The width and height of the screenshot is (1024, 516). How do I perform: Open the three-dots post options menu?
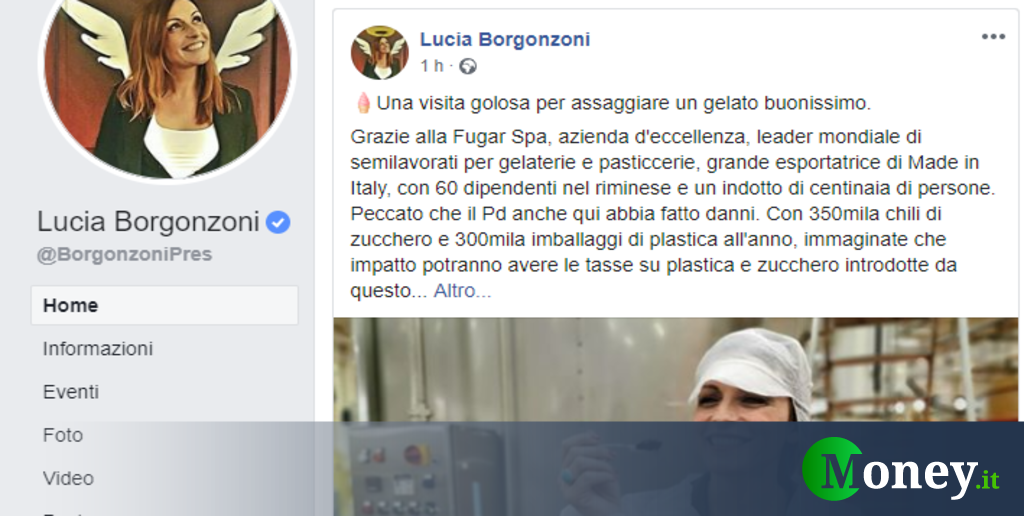tap(993, 37)
